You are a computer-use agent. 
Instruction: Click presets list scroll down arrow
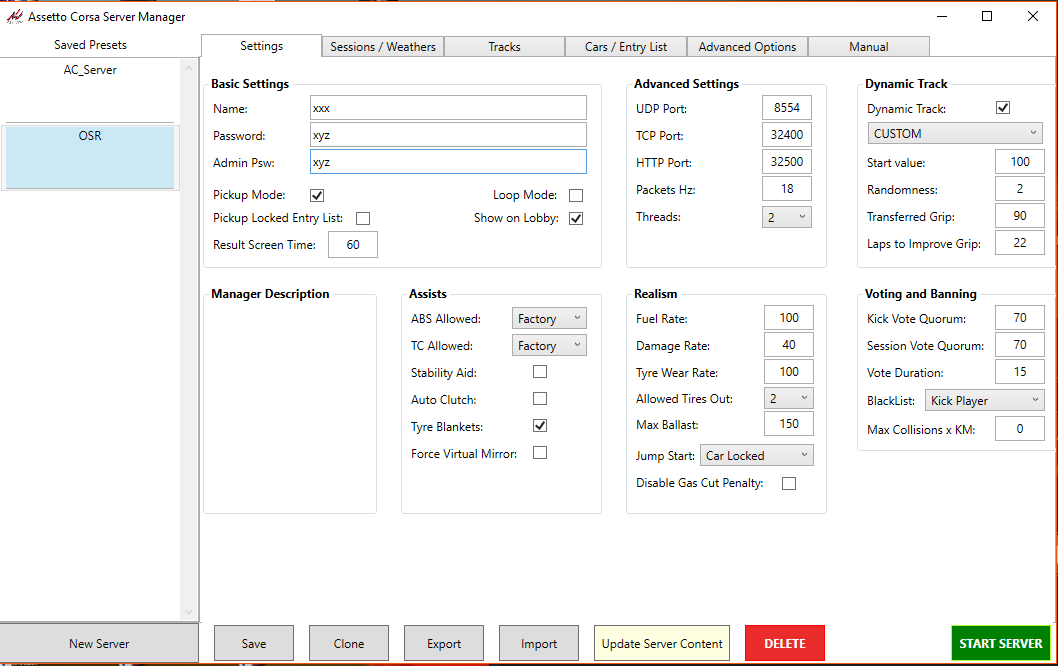188,613
